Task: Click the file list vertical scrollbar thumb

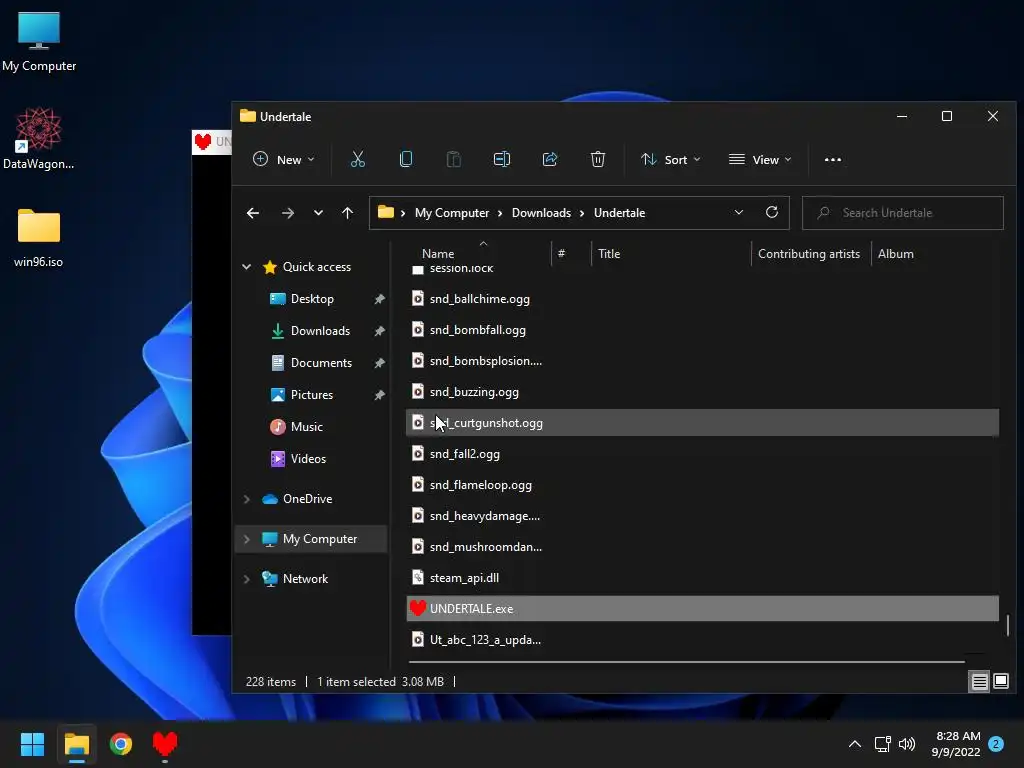Action: point(1008,624)
